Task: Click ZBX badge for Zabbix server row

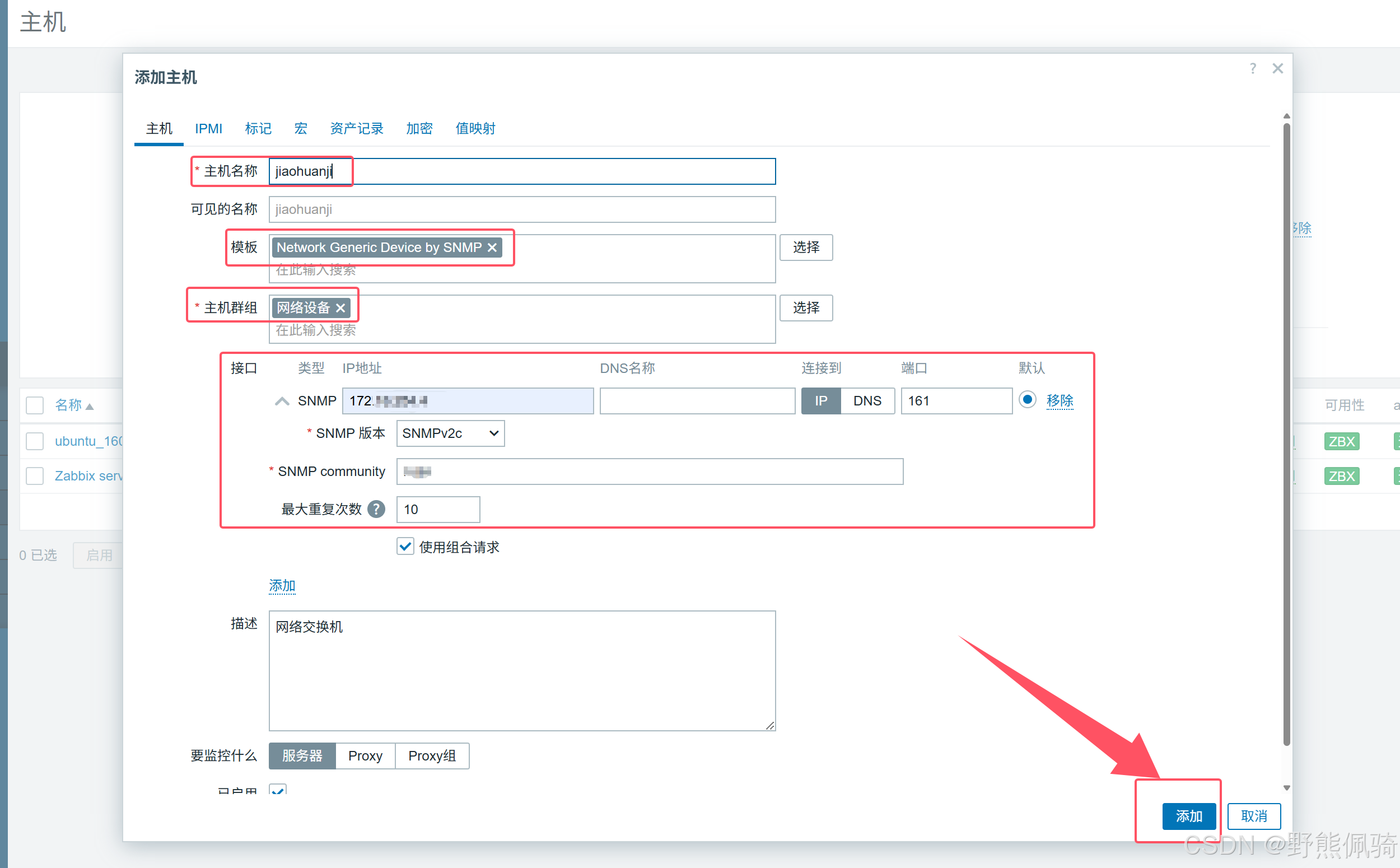Action: pos(1341,476)
